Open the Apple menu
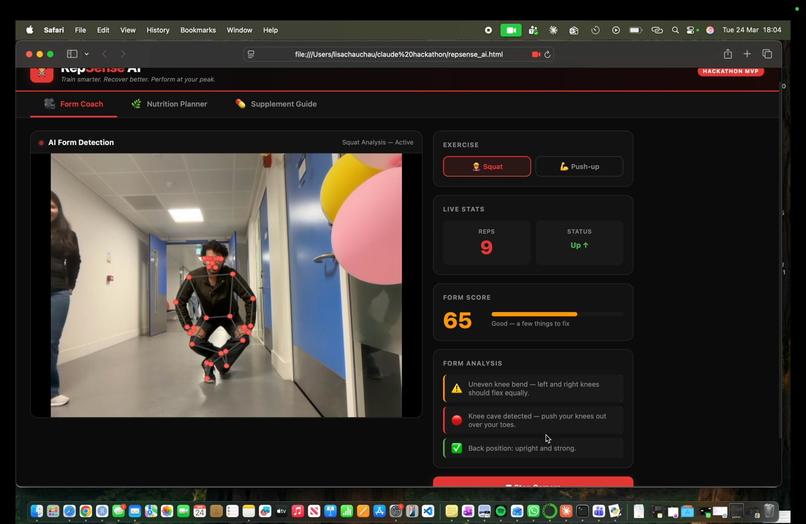806x524 pixels. pyautogui.click(x=30, y=30)
